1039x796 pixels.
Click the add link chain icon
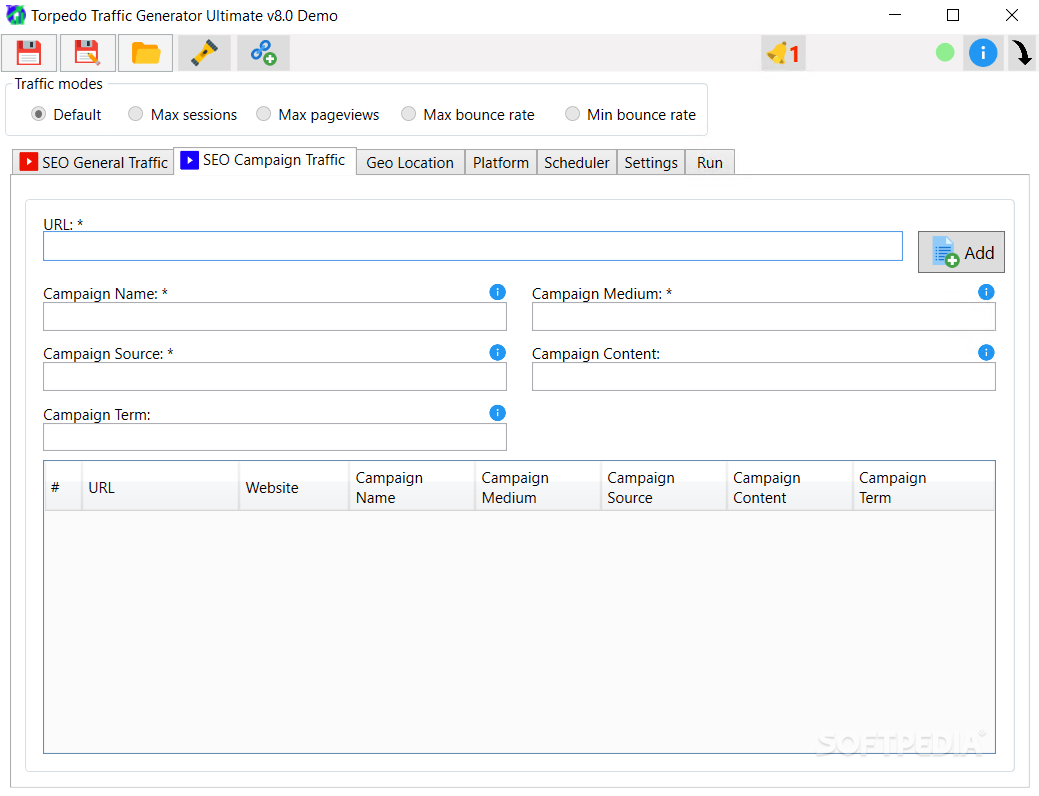pos(263,53)
